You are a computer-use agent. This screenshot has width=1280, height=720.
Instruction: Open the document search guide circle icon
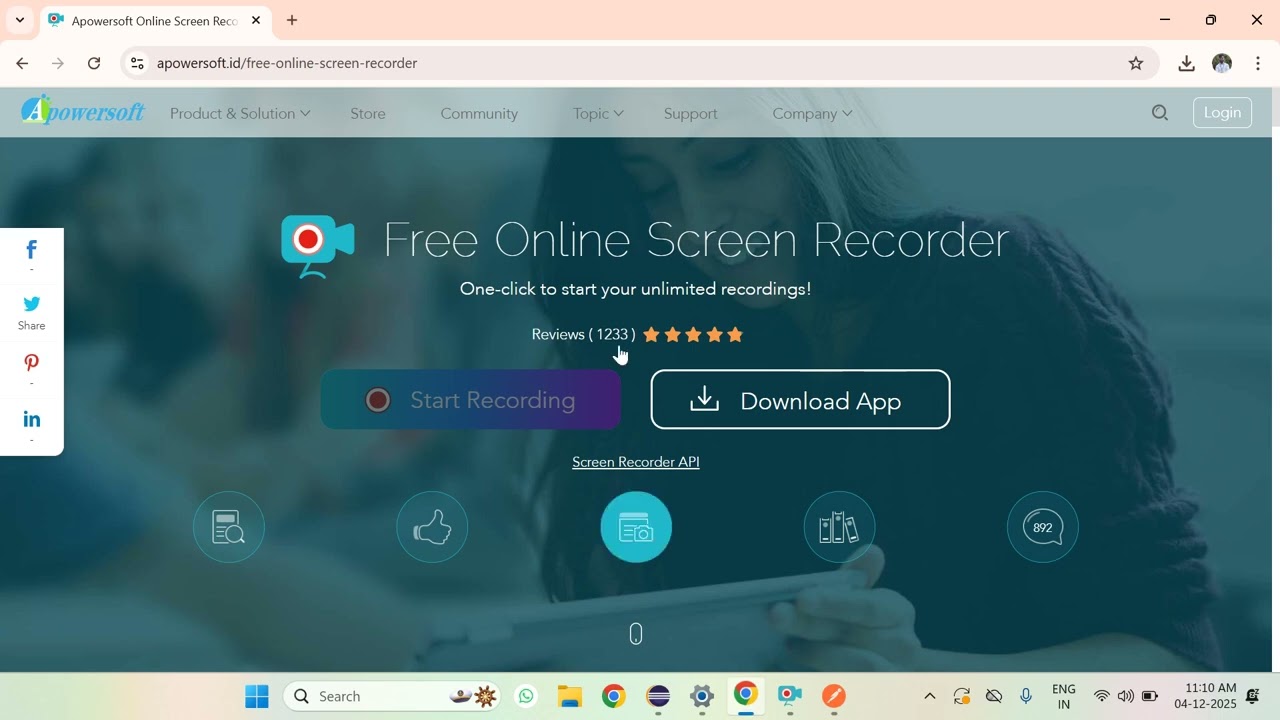(229, 527)
